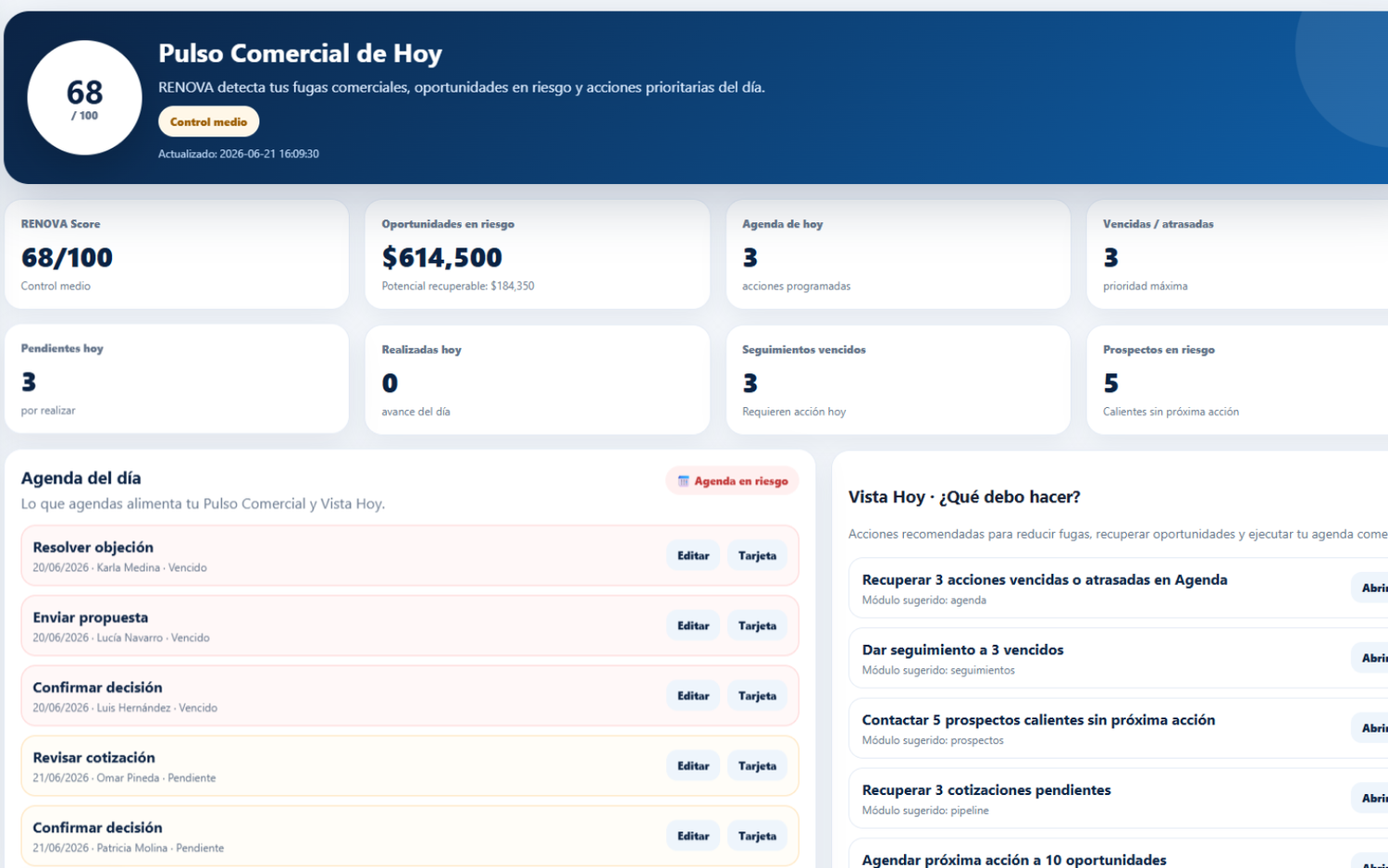Click the Vista Hoy · ¿Qué debo hacer? heading
Image resolution: width=1388 pixels, height=868 pixels.
pos(964,497)
